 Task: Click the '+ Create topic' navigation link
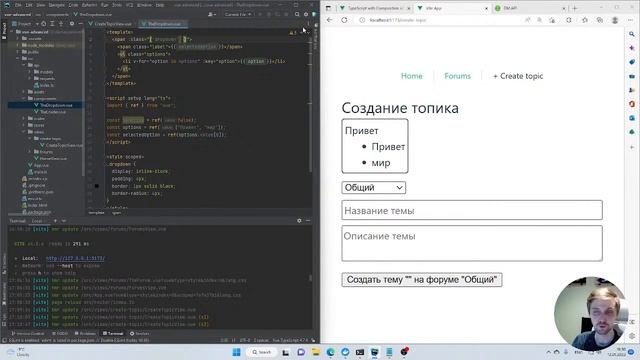(x=518, y=76)
